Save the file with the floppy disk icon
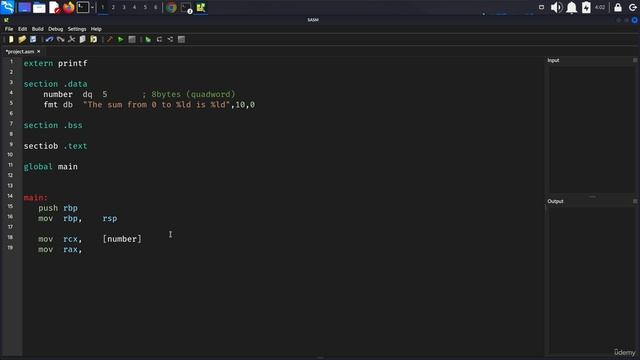640x360 pixels. [33, 39]
